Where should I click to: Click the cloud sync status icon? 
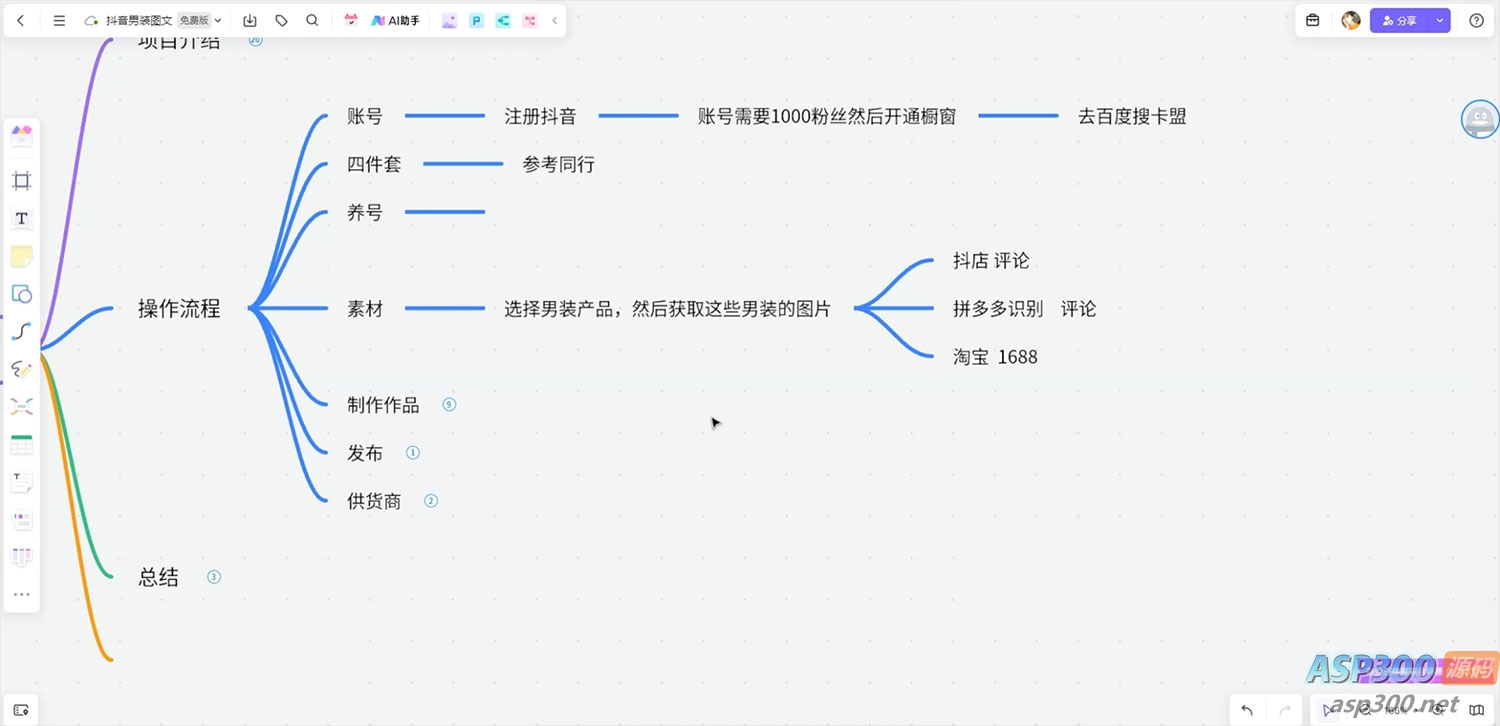pyautogui.click(x=91, y=20)
